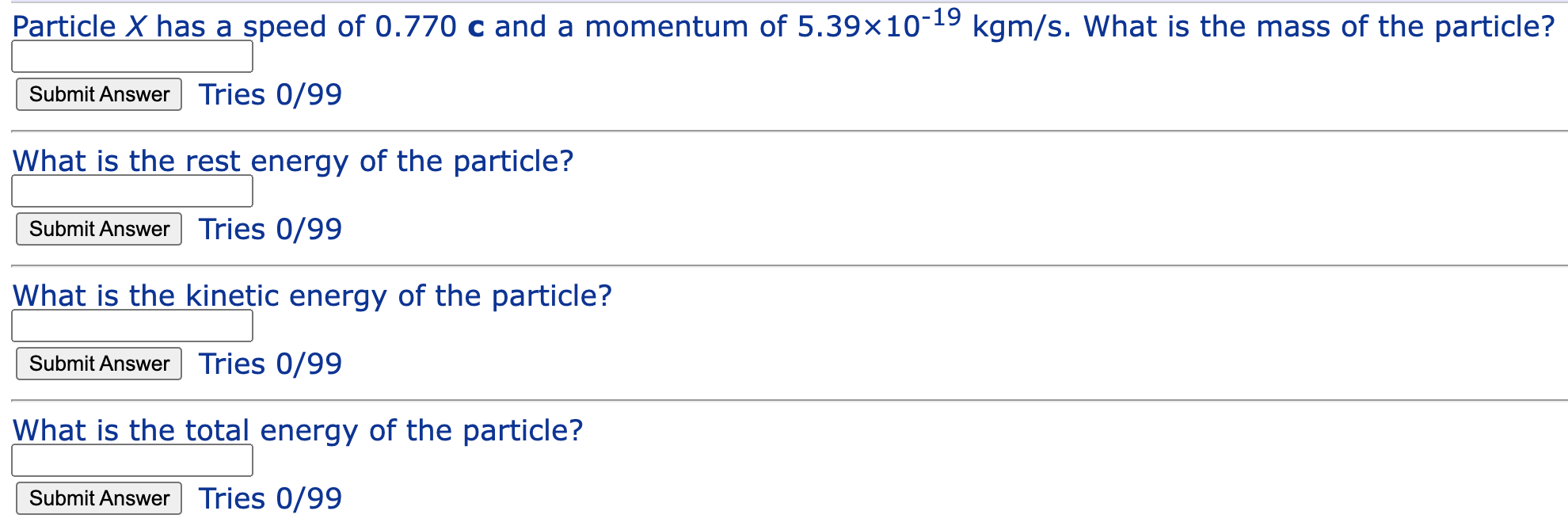Click the answer box for particle mass

(131, 57)
